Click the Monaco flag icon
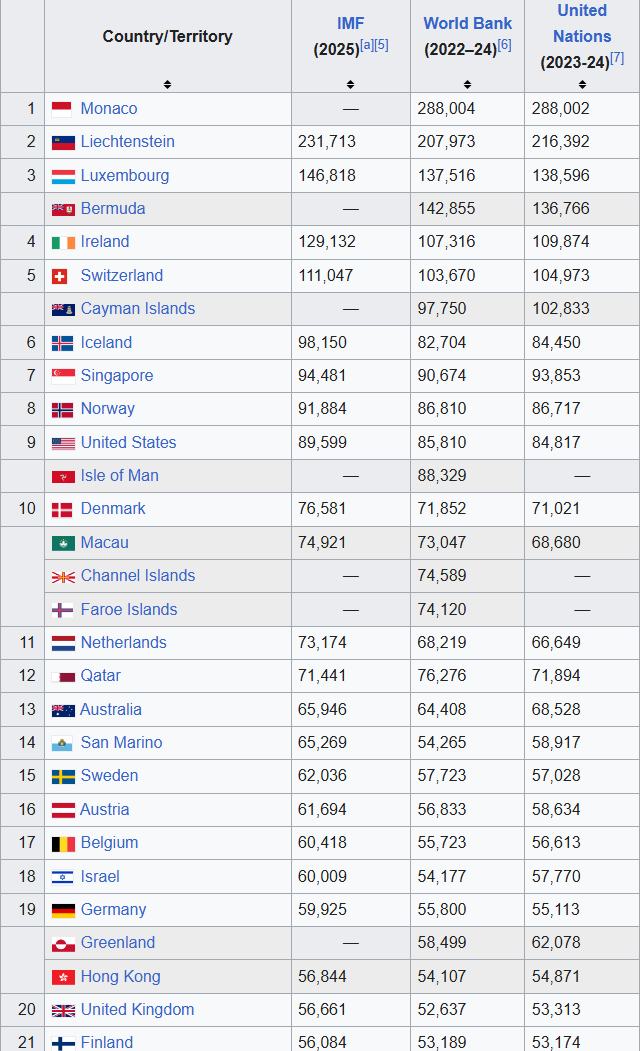Image resolution: width=640 pixels, height=1051 pixels. [x=63, y=109]
